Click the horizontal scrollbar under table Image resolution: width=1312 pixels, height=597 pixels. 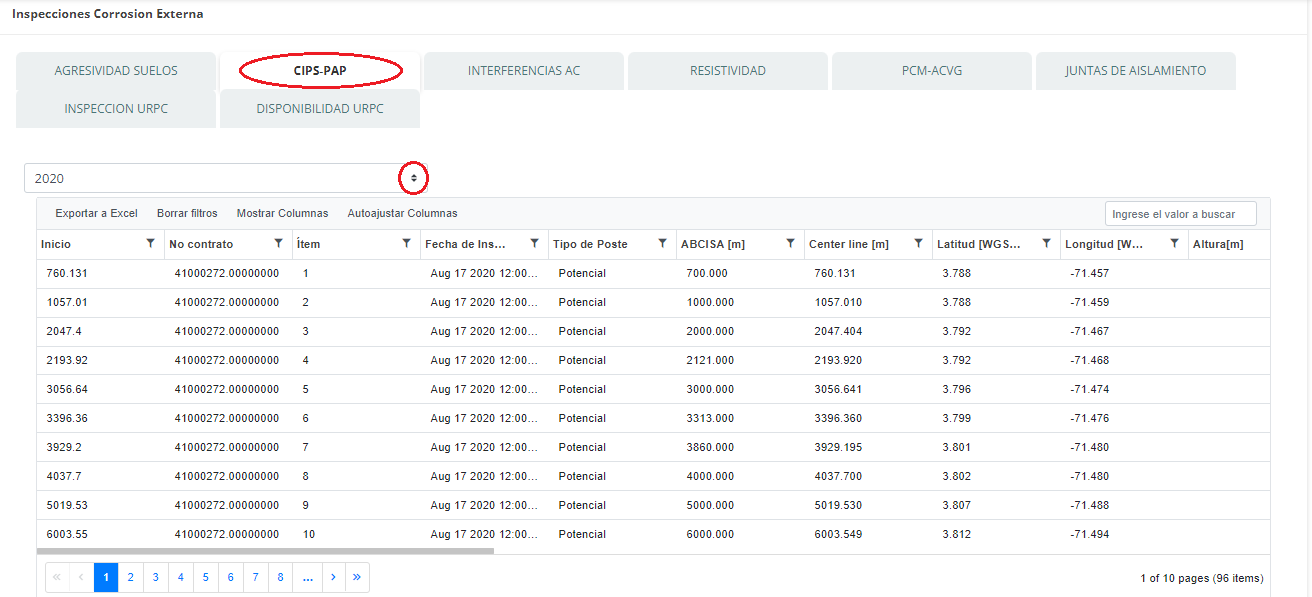click(265, 550)
